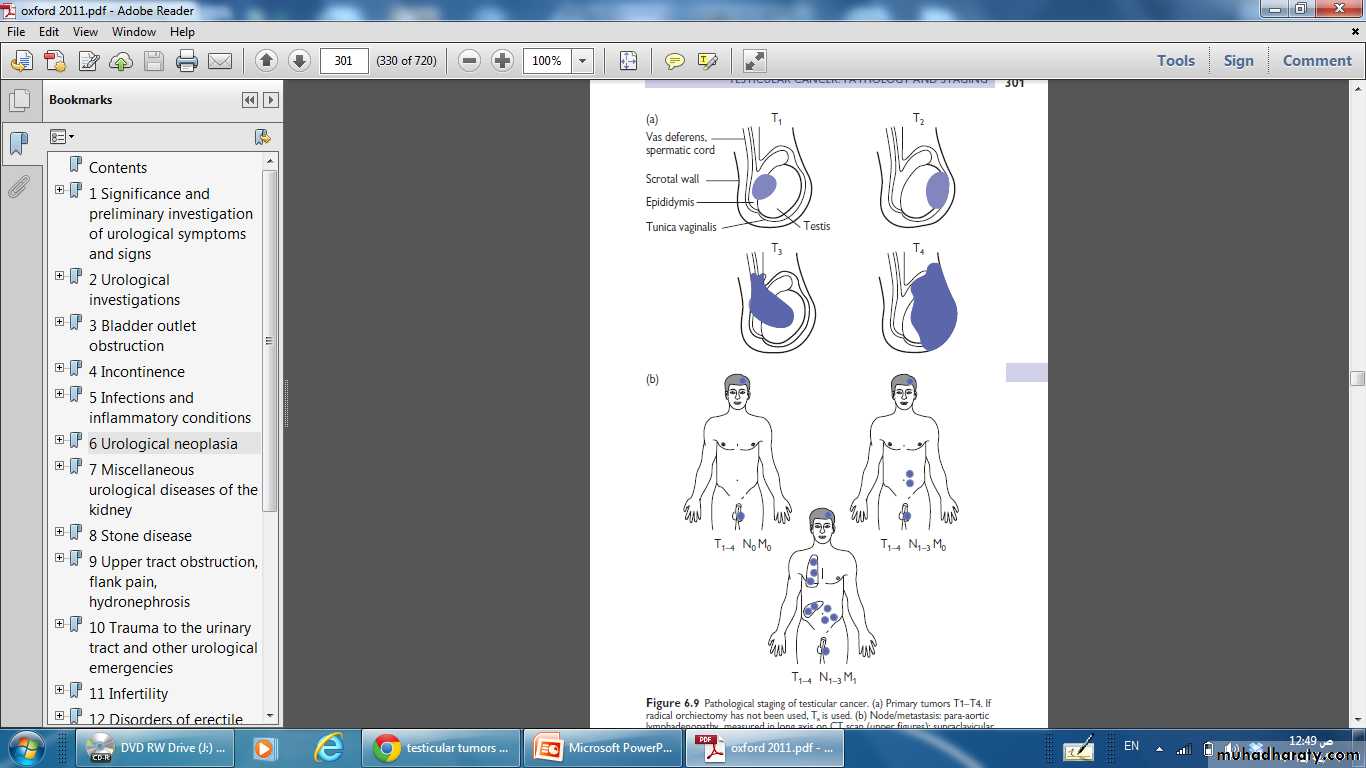The image size is (1366, 768).
Task: Open the Window menu
Action: tap(134, 32)
